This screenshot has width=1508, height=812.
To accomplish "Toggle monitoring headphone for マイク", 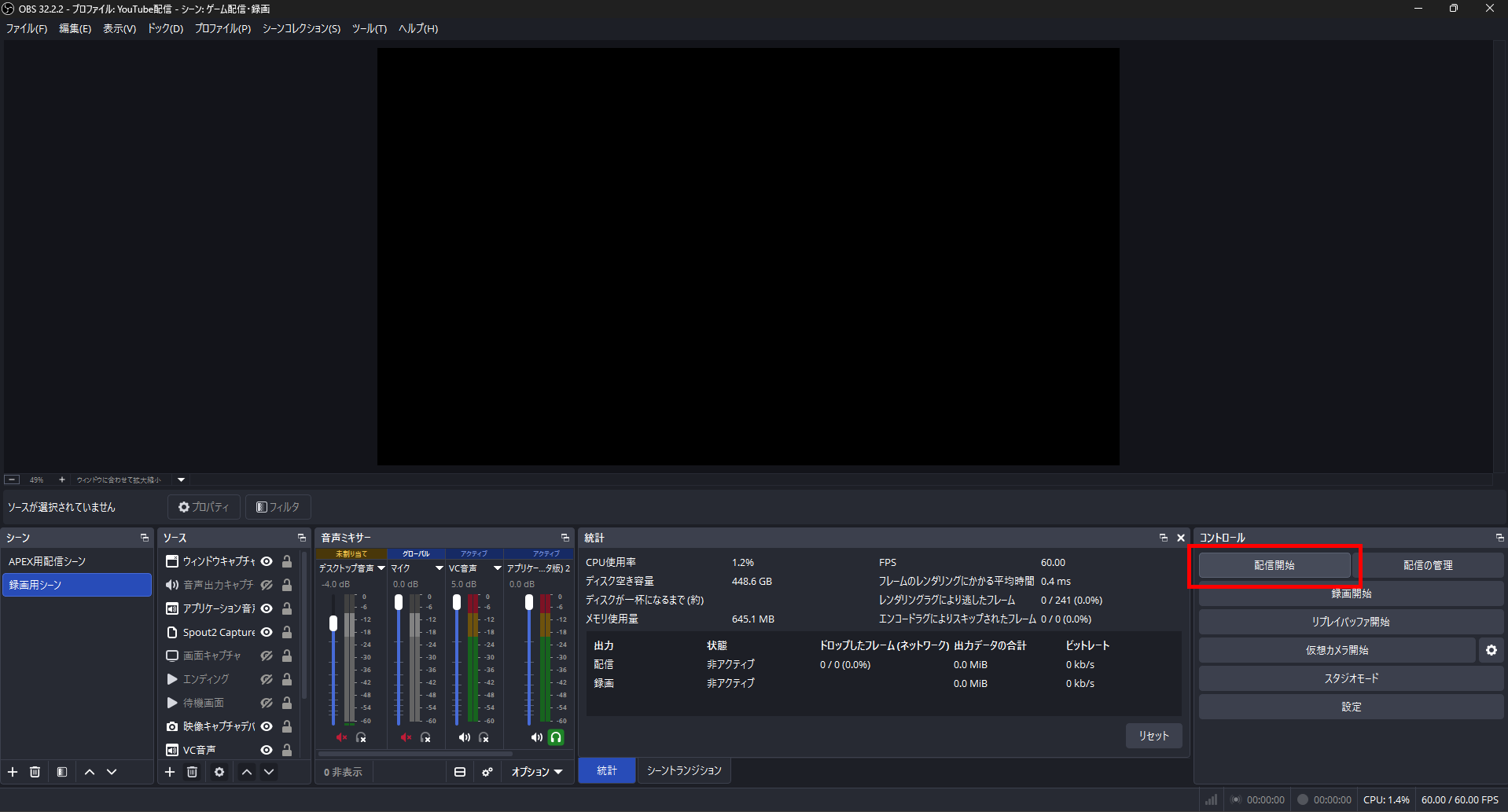I will click(425, 737).
